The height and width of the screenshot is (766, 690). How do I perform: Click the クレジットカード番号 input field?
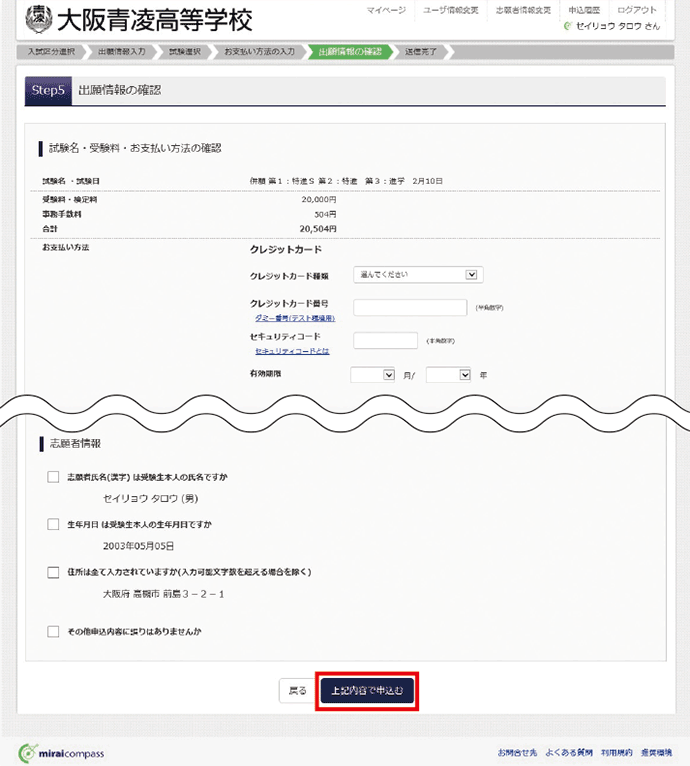pos(410,308)
